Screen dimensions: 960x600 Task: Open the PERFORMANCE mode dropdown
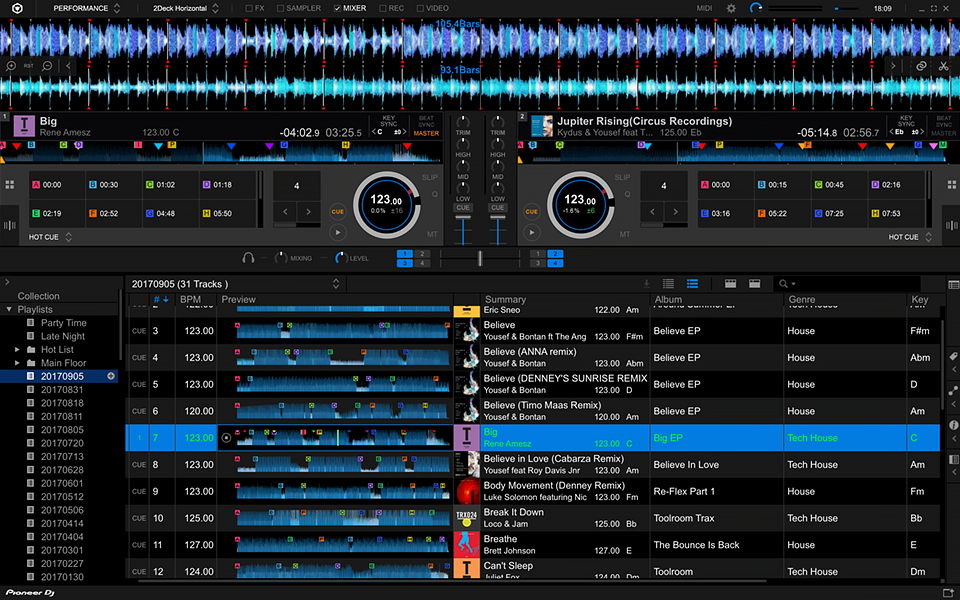coord(86,9)
